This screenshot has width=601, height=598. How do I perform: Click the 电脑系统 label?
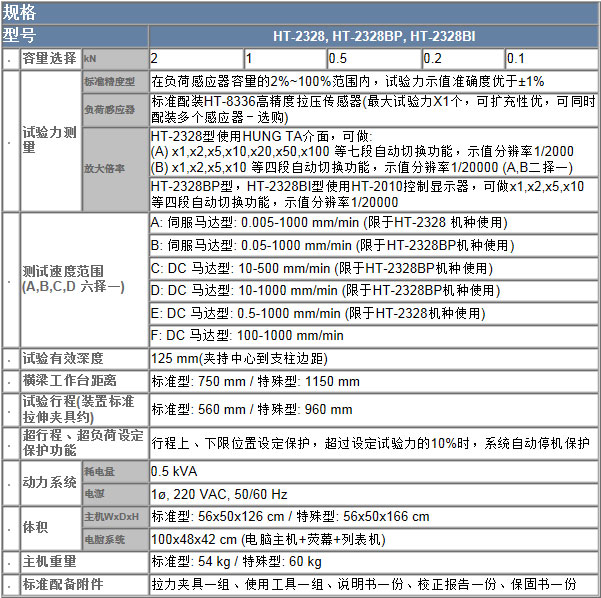coord(104,539)
